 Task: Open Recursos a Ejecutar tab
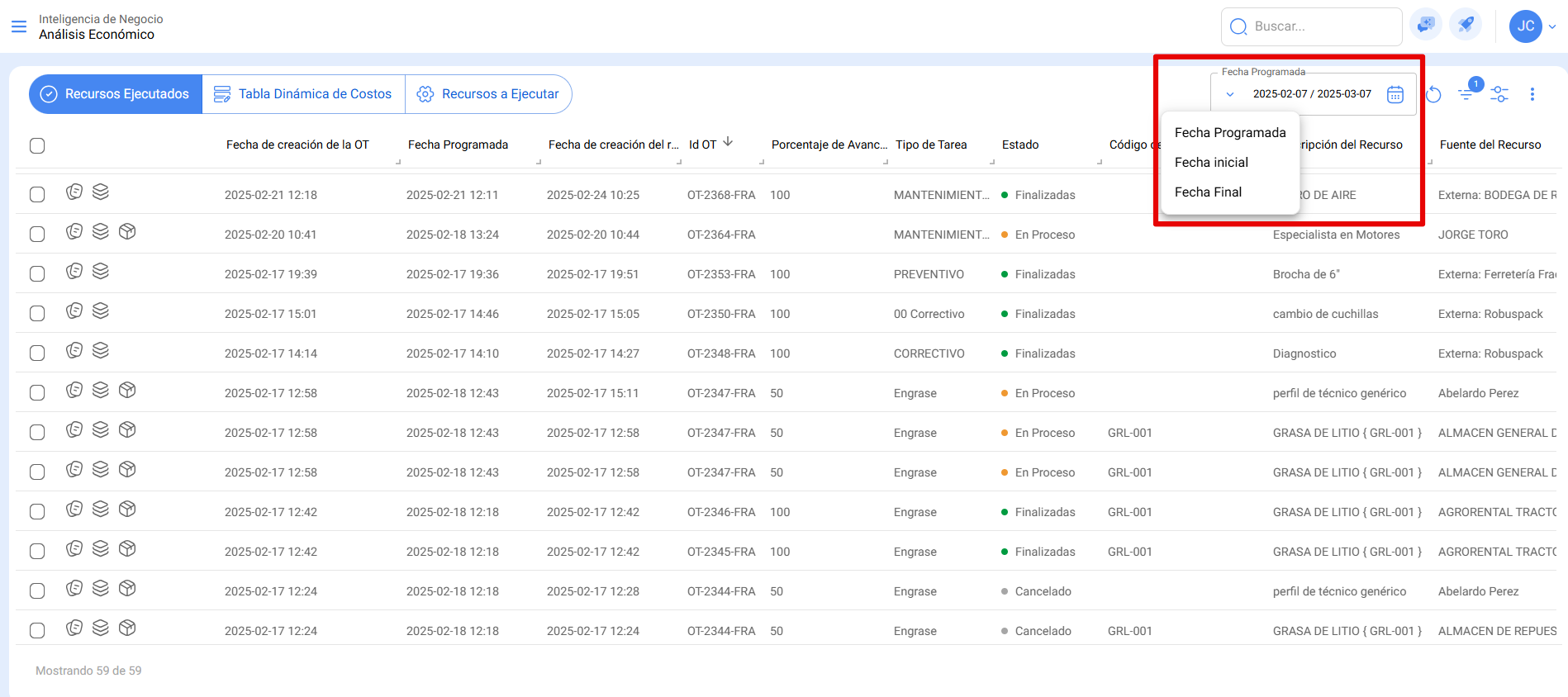[488, 94]
